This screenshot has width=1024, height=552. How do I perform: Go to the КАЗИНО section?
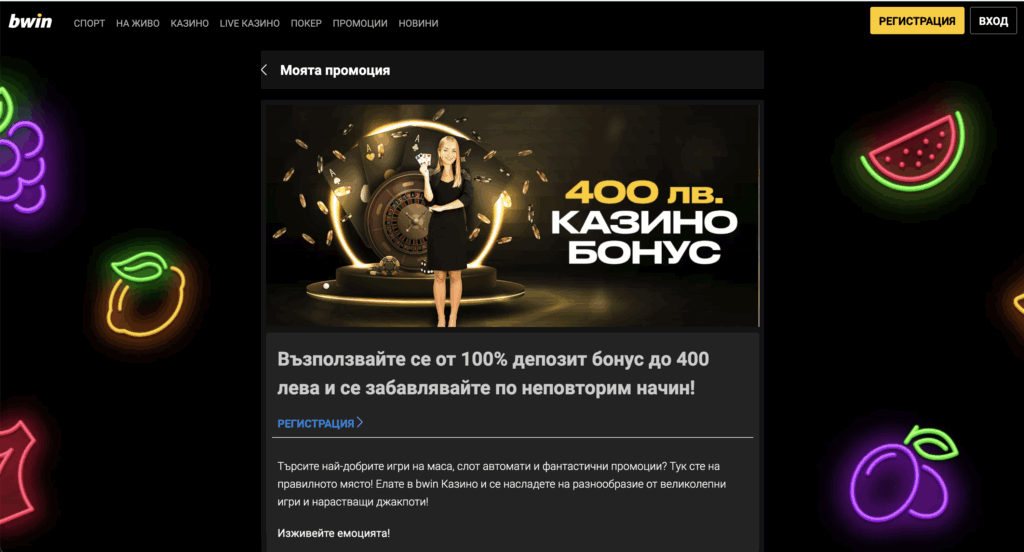(x=189, y=23)
